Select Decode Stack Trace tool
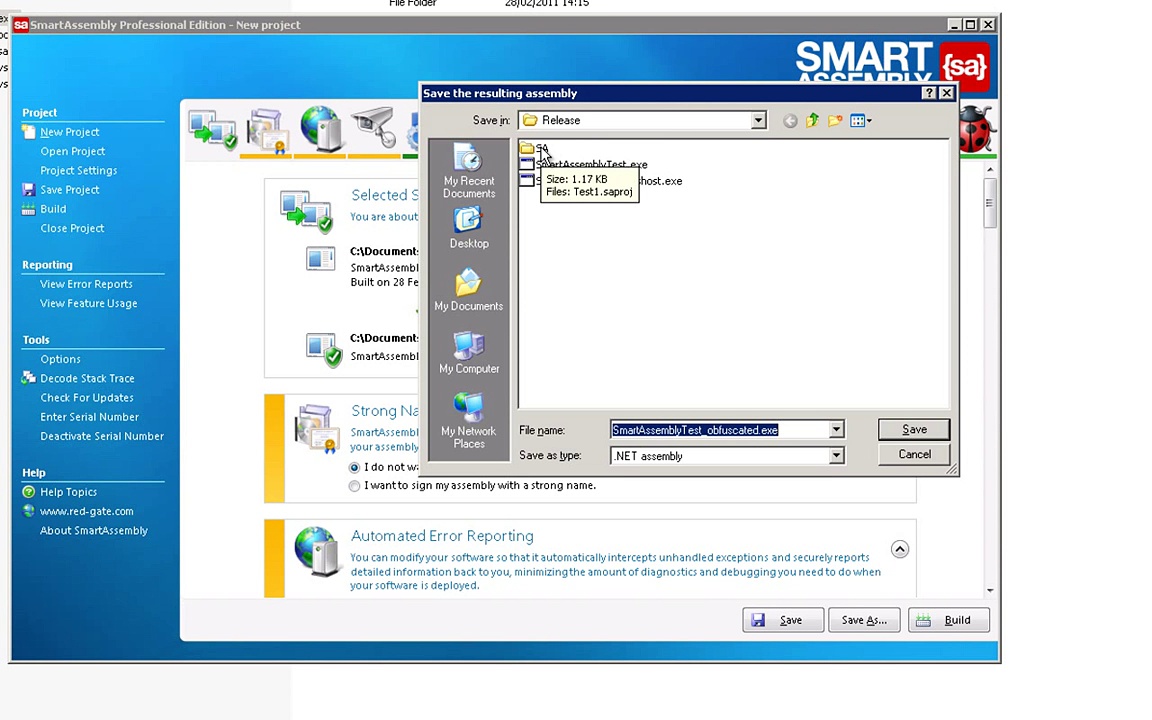1152x720 pixels. (87, 379)
